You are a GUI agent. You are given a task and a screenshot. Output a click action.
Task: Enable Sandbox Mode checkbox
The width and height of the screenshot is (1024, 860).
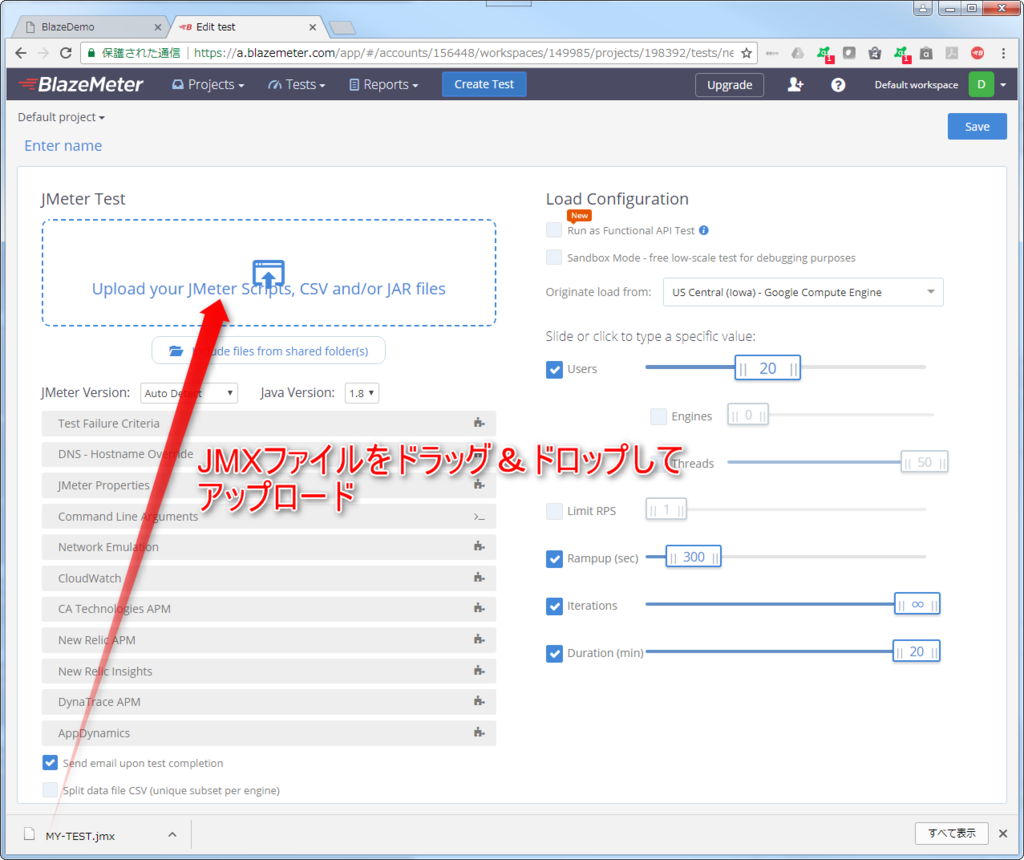click(x=554, y=257)
